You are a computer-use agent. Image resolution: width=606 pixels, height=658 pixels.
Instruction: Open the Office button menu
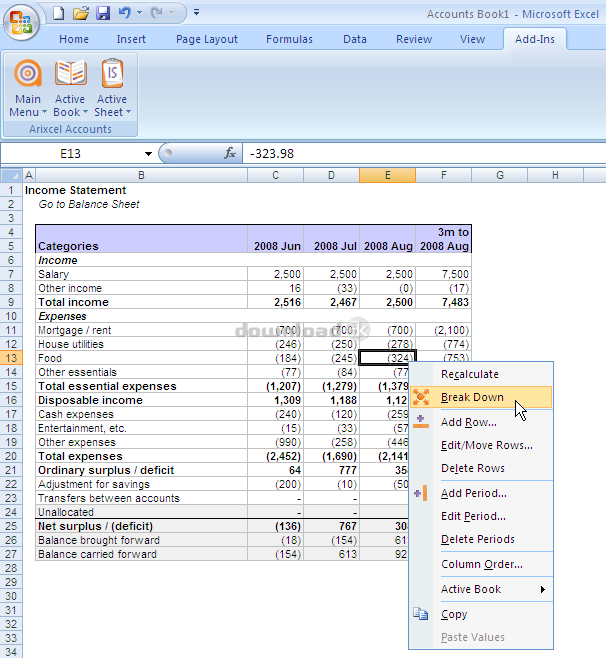(21, 22)
